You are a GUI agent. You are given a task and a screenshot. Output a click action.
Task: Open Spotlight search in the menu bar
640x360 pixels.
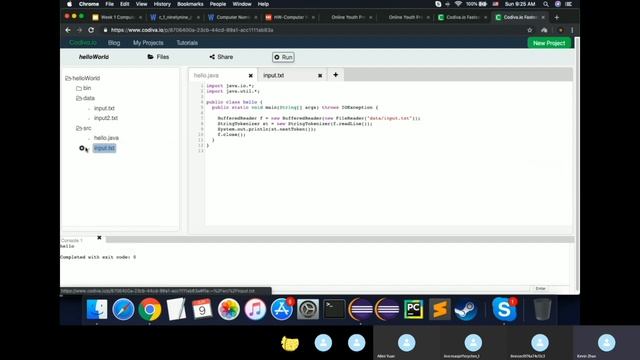(x=546, y=4)
